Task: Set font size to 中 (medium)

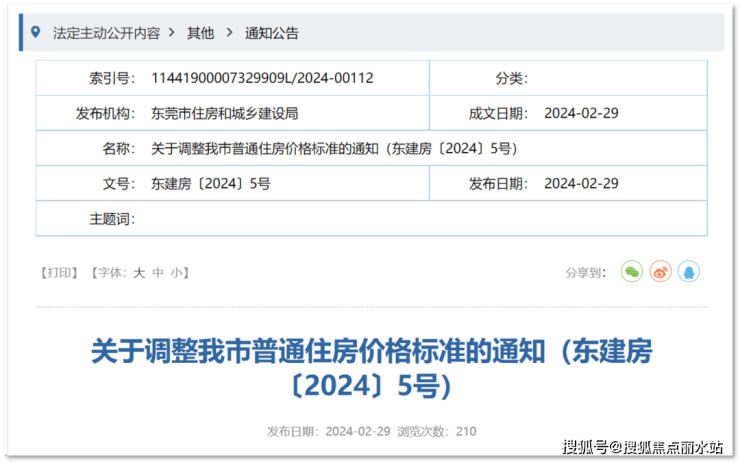Action: pos(158,272)
